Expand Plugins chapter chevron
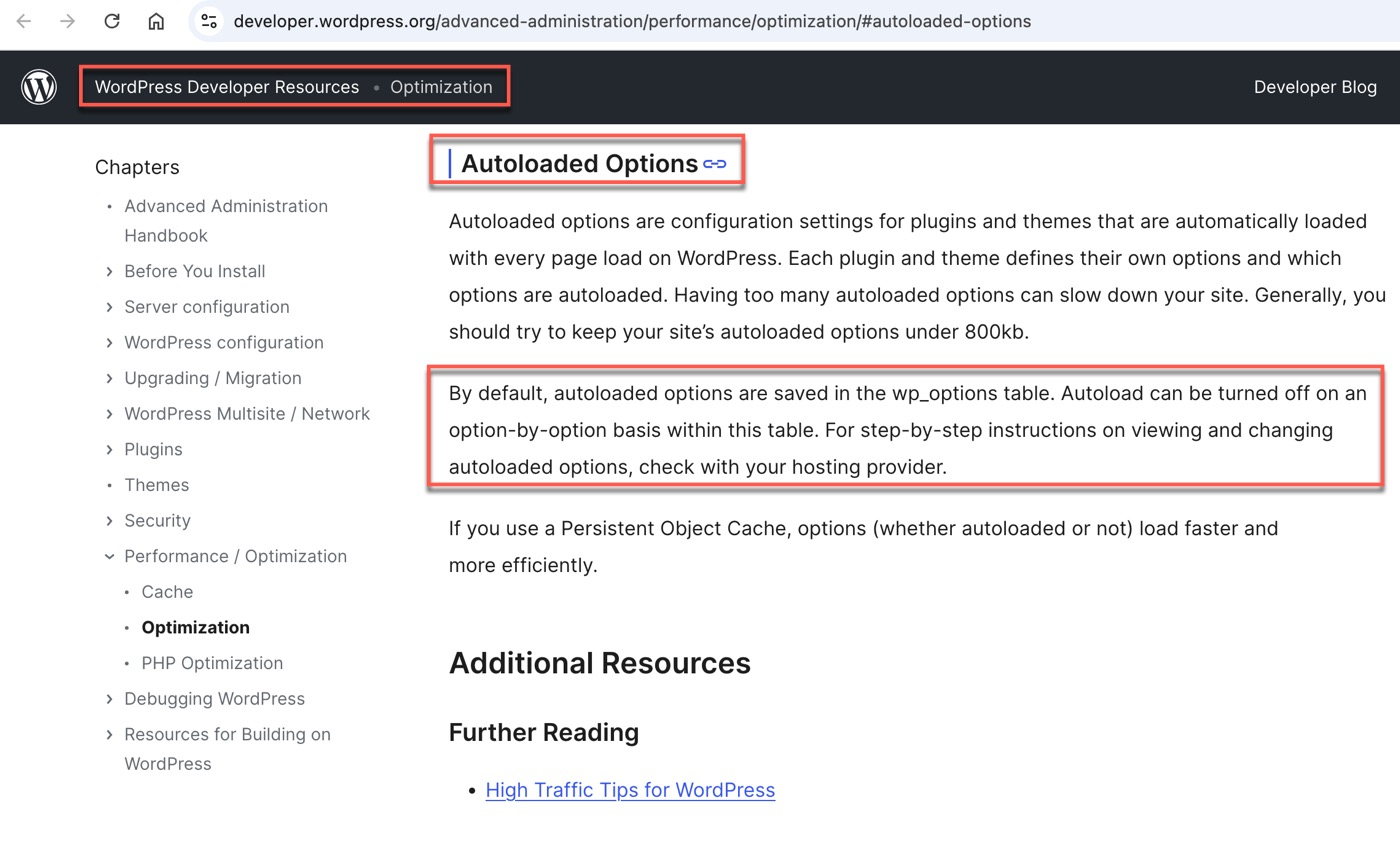1400x848 pixels. click(109, 450)
